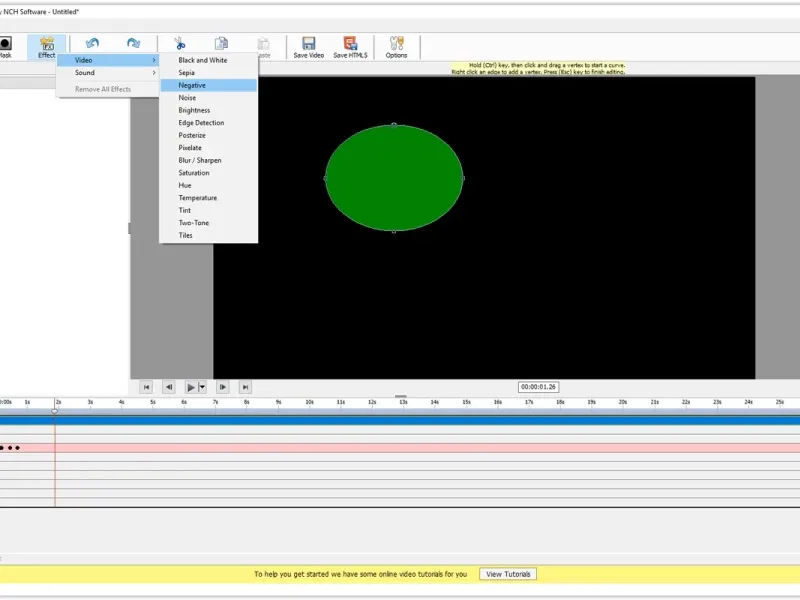Select the Mask tool icon
The width and height of the screenshot is (800, 600).
coord(5,44)
